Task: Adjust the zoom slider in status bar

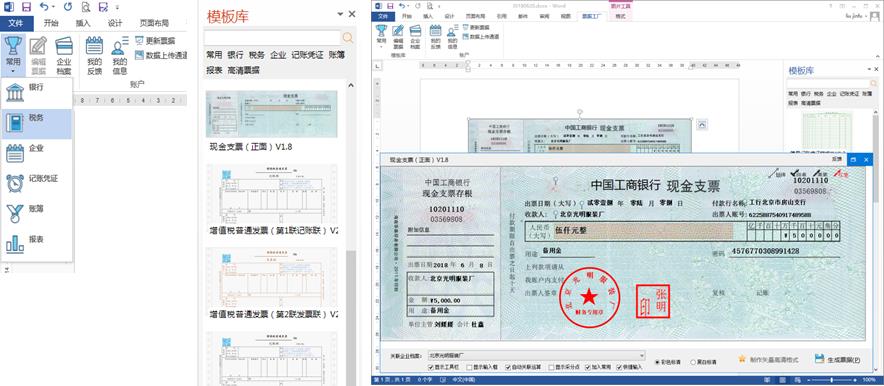Action: tap(832, 380)
